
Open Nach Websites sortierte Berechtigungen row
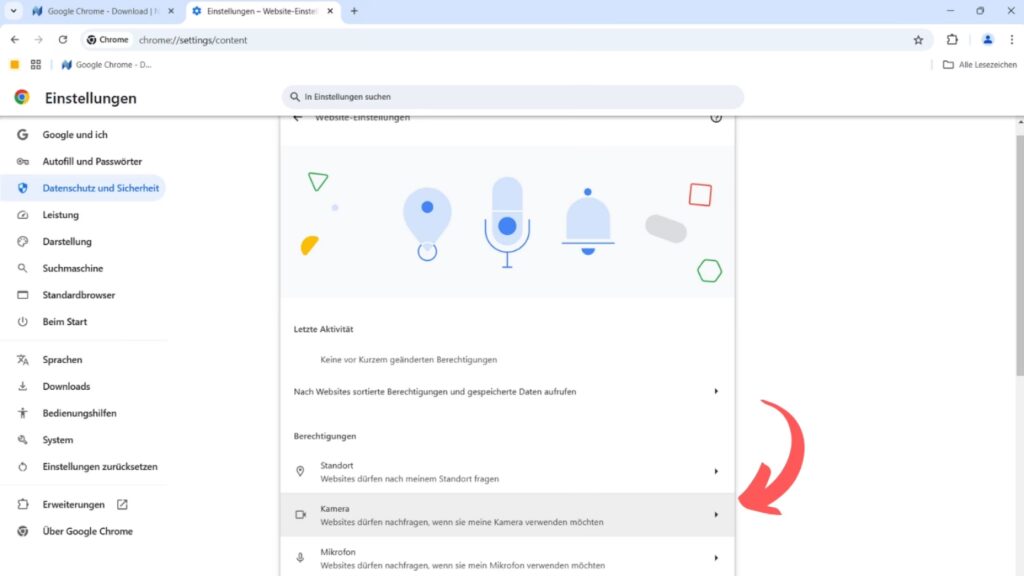[x=507, y=392]
